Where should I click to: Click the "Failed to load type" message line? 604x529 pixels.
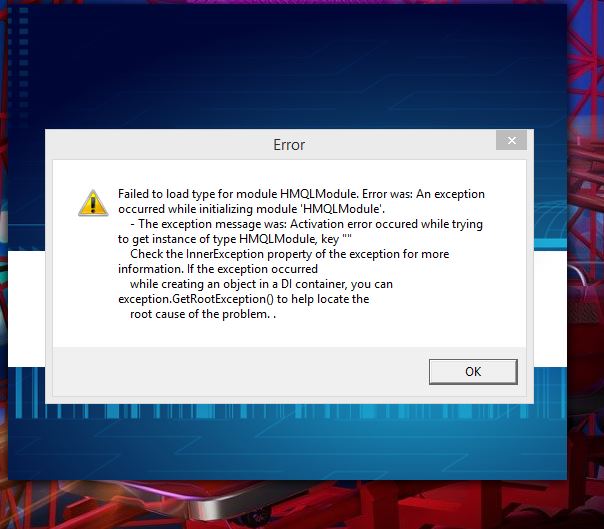[x=301, y=194]
